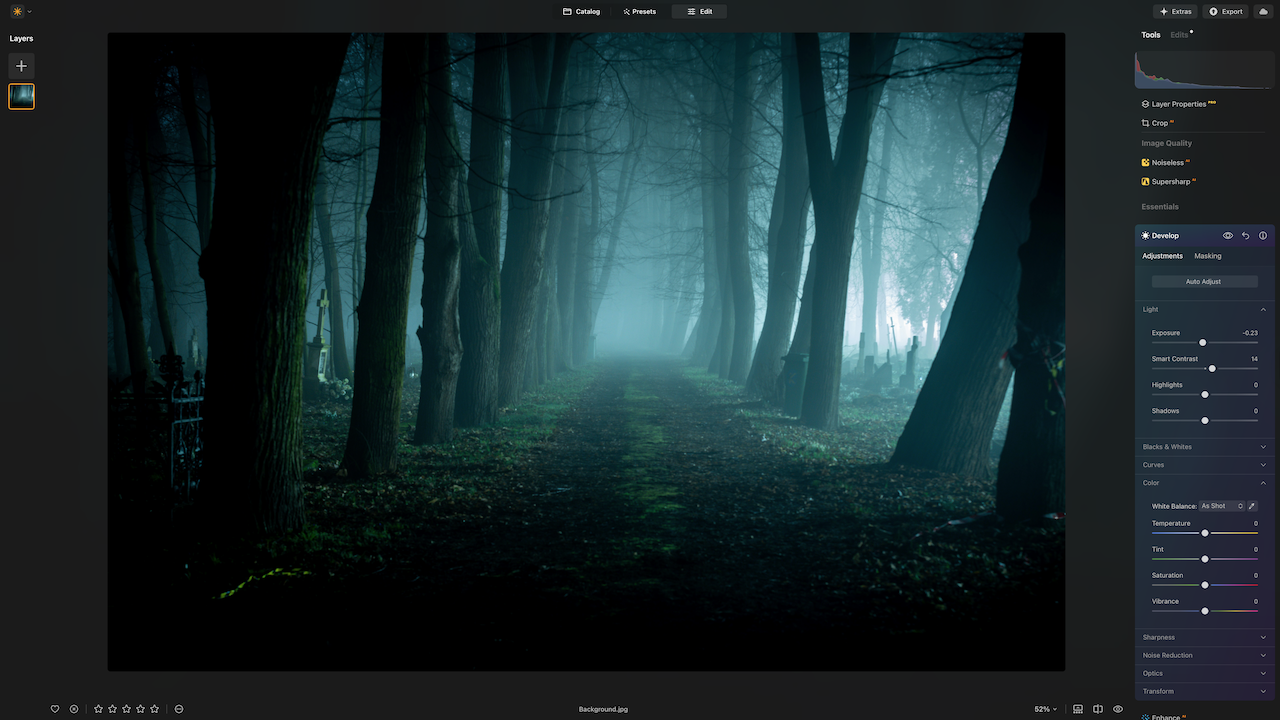Open the Catalog tab
1280x720 pixels.
[581, 12]
